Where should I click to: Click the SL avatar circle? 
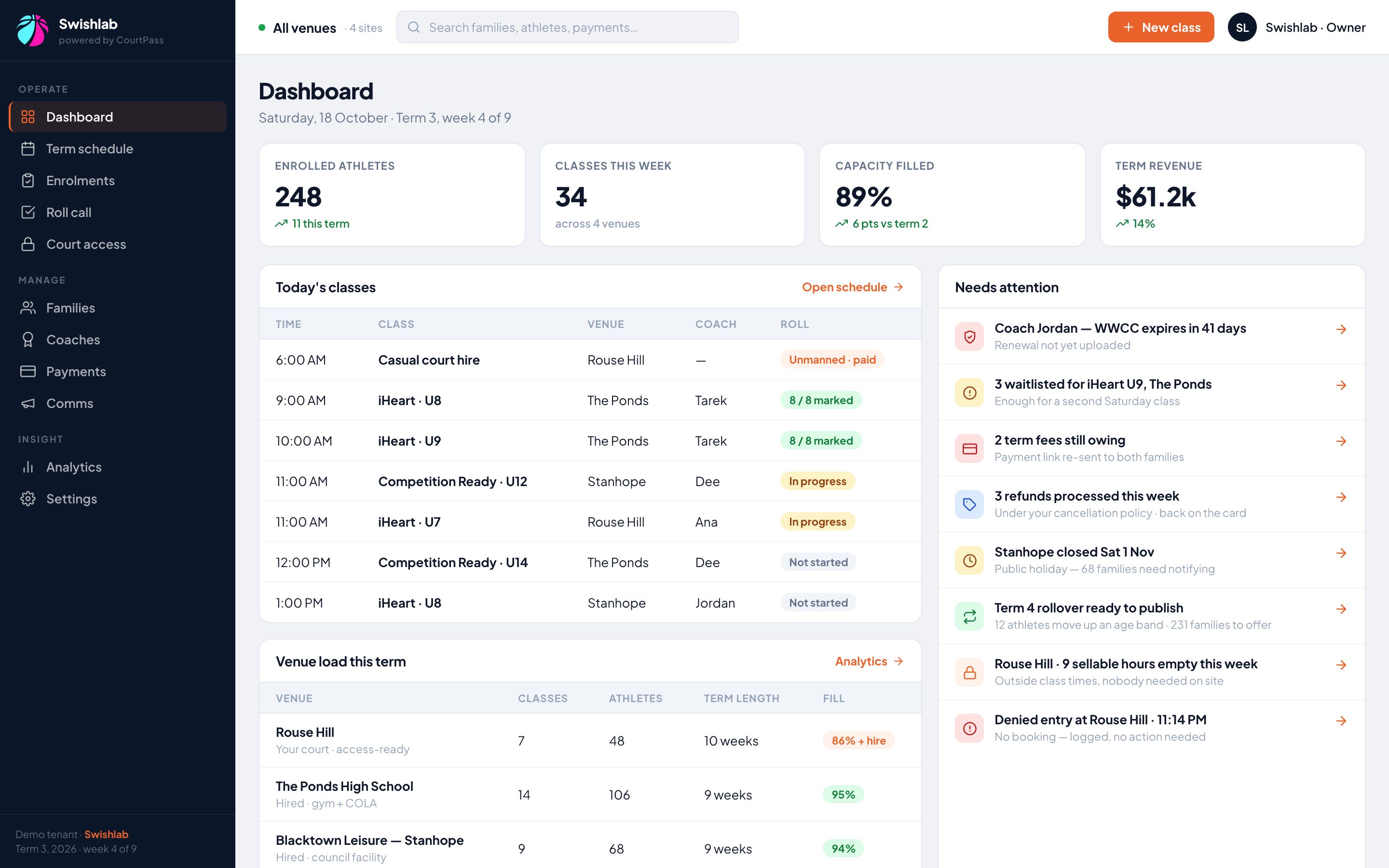click(1242, 27)
